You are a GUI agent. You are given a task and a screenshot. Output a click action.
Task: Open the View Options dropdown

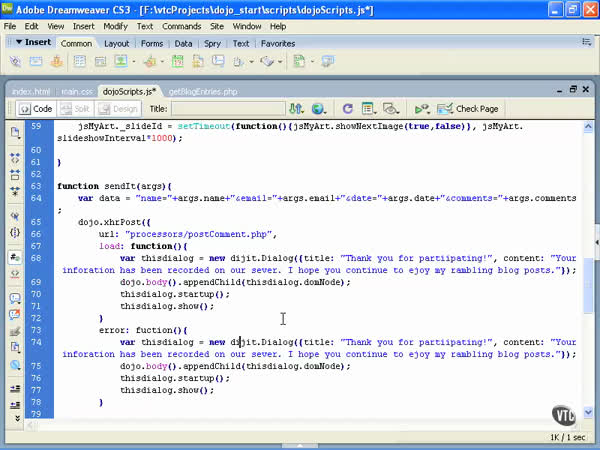[x=369, y=108]
